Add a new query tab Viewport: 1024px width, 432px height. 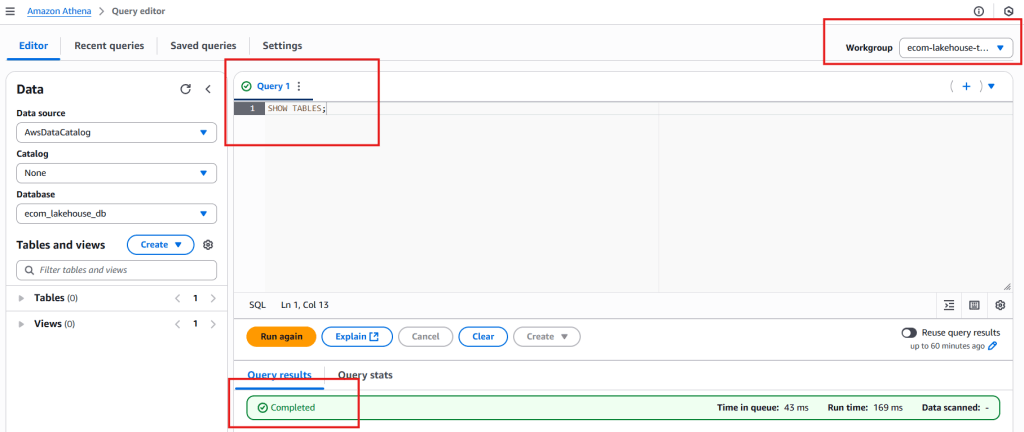[x=966, y=87]
